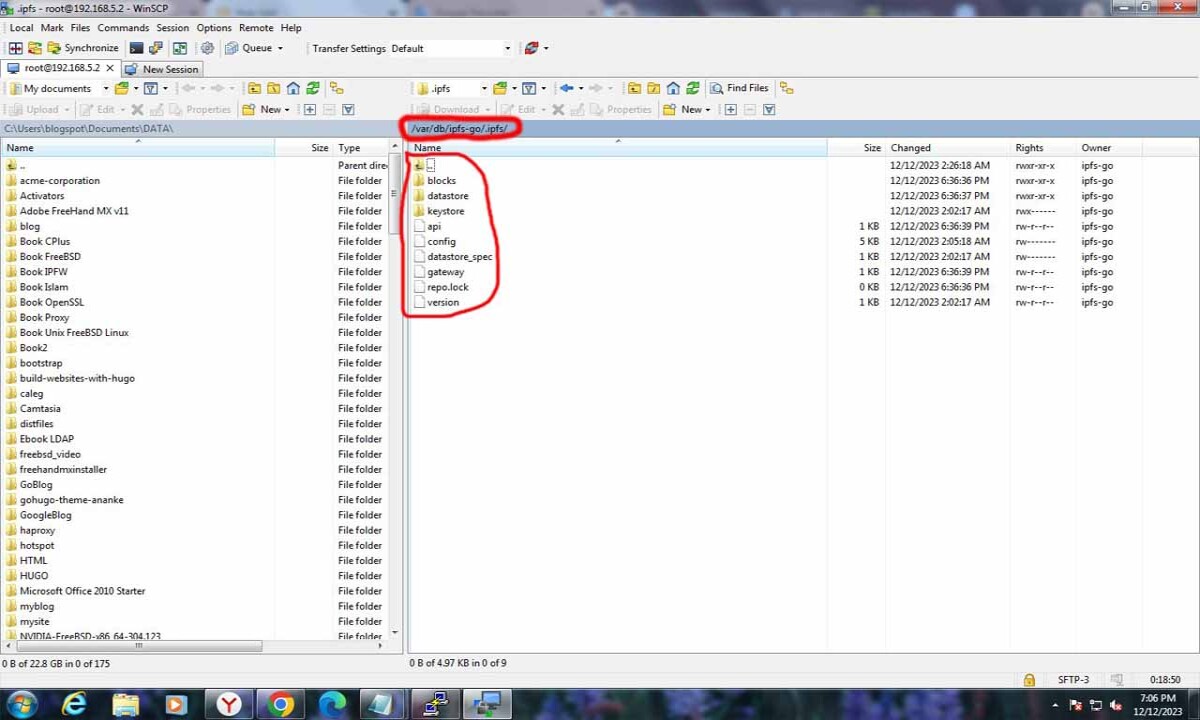Screen dimensions: 1200x720
Task: Open the Preferences gear icon
Action: (207, 48)
